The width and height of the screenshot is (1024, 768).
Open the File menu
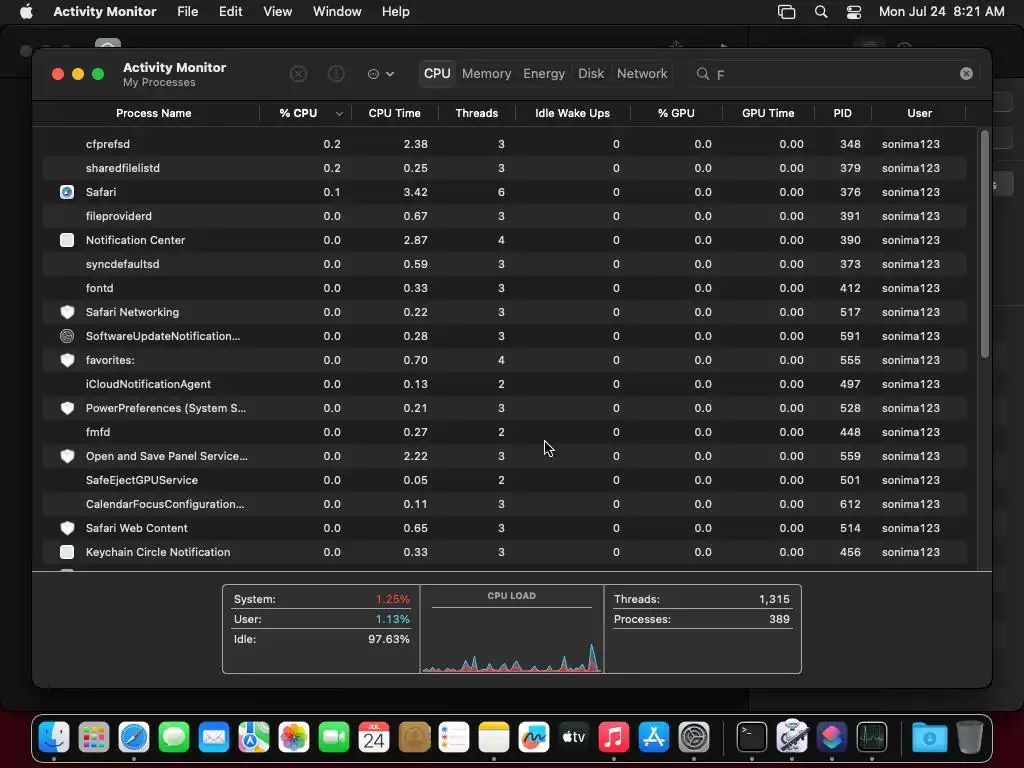tap(187, 11)
